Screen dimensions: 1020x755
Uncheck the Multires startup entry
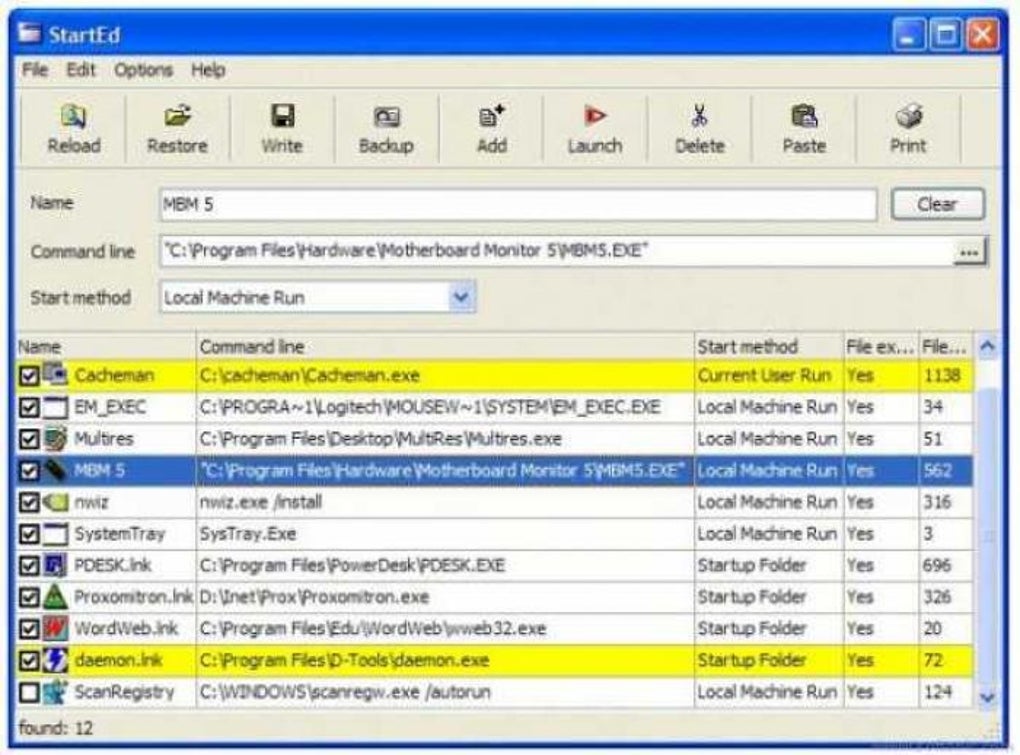pos(29,439)
